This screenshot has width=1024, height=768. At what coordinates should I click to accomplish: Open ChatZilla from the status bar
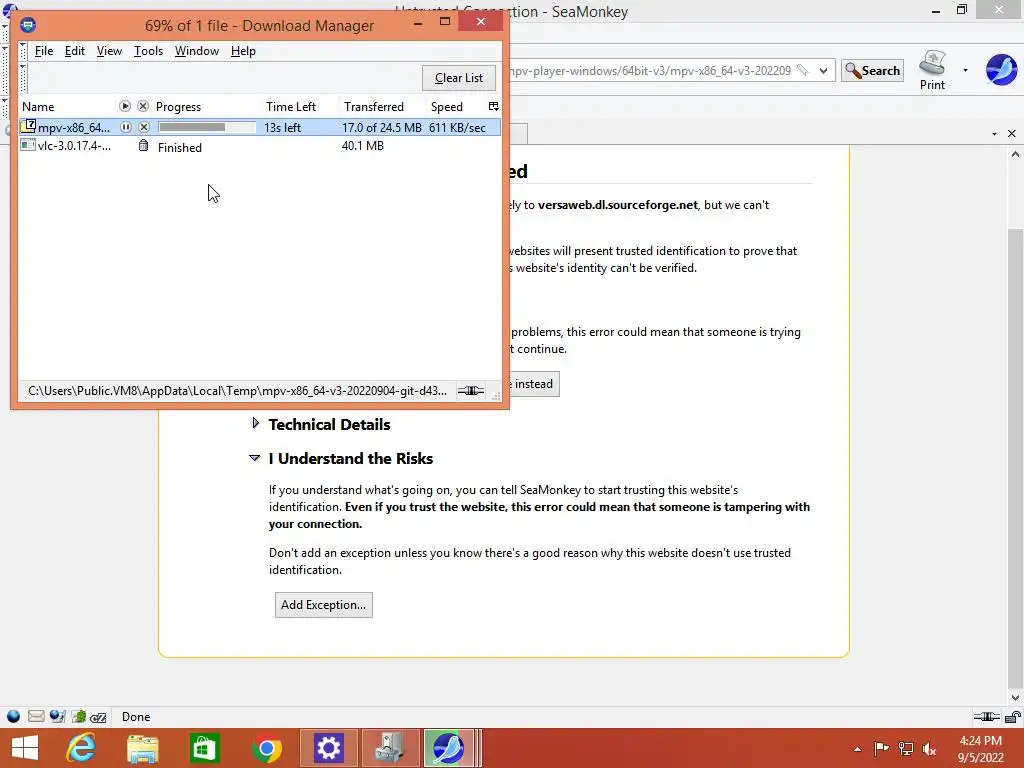99,717
